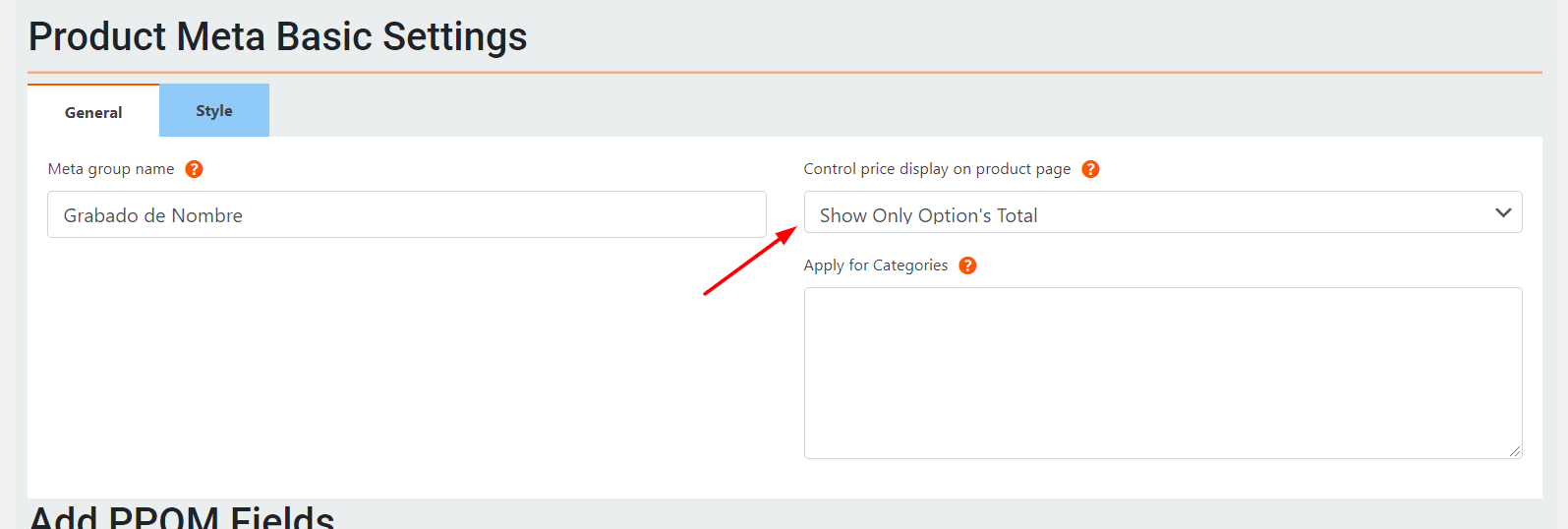Select the General tab
Viewport: 1568px width, 529px height.
point(93,111)
